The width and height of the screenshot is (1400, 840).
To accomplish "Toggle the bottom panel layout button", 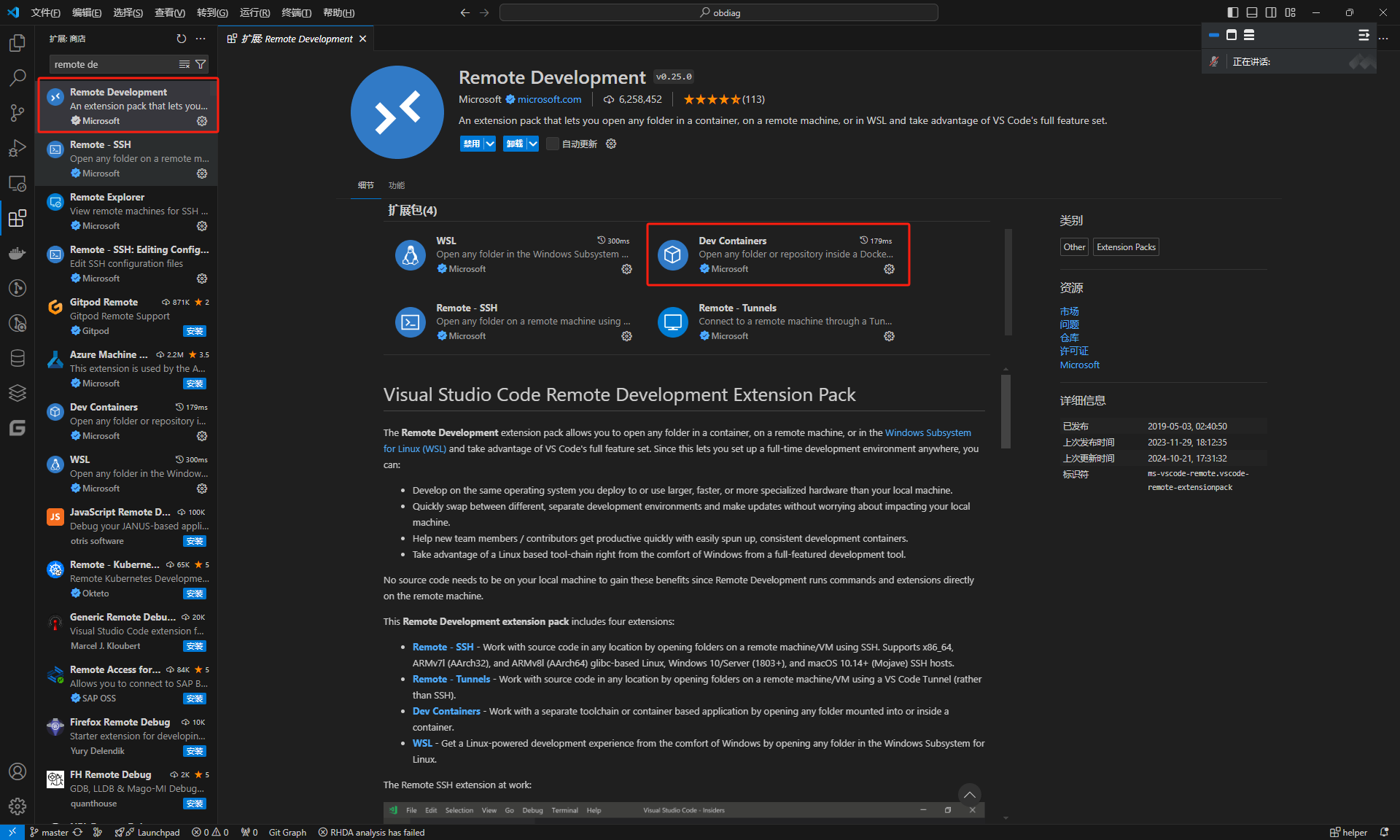I will tap(1251, 12).
